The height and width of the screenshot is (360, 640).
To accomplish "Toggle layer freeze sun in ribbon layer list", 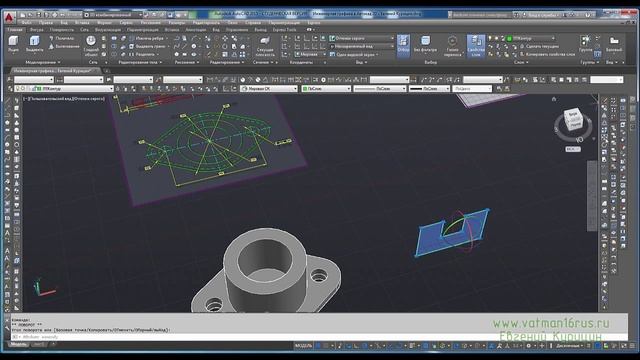I will 496,38.
